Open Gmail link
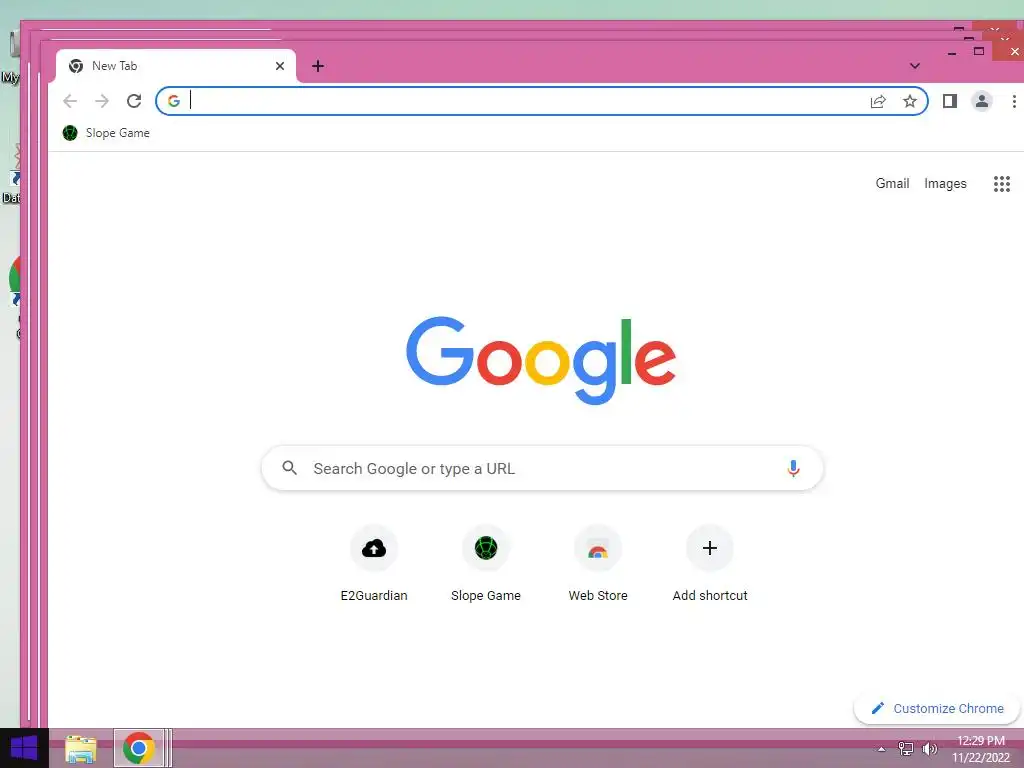The width and height of the screenshot is (1024, 768). pos(892,184)
